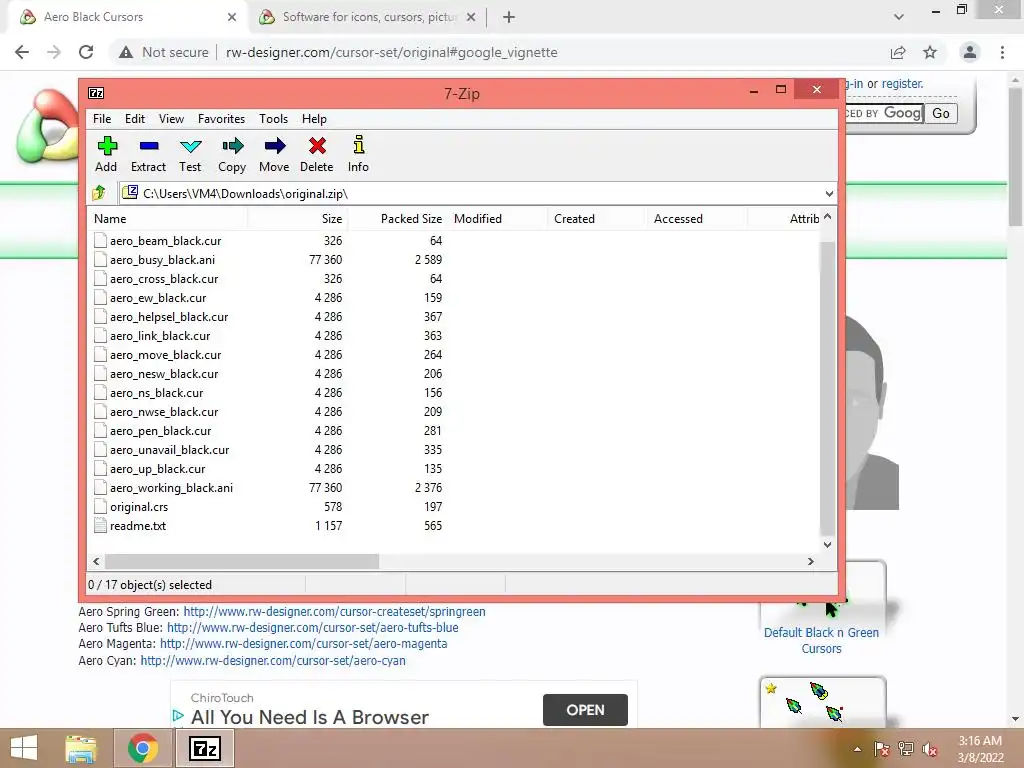Sort by the Packed Size column

397,219
